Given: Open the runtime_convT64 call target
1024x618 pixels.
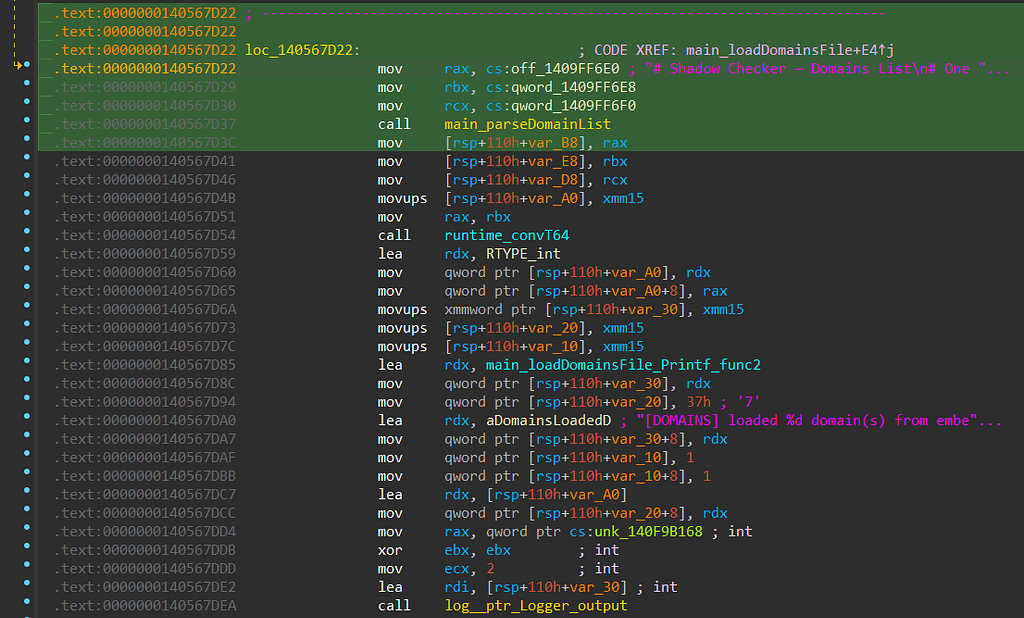Looking at the screenshot, I should coord(507,235).
